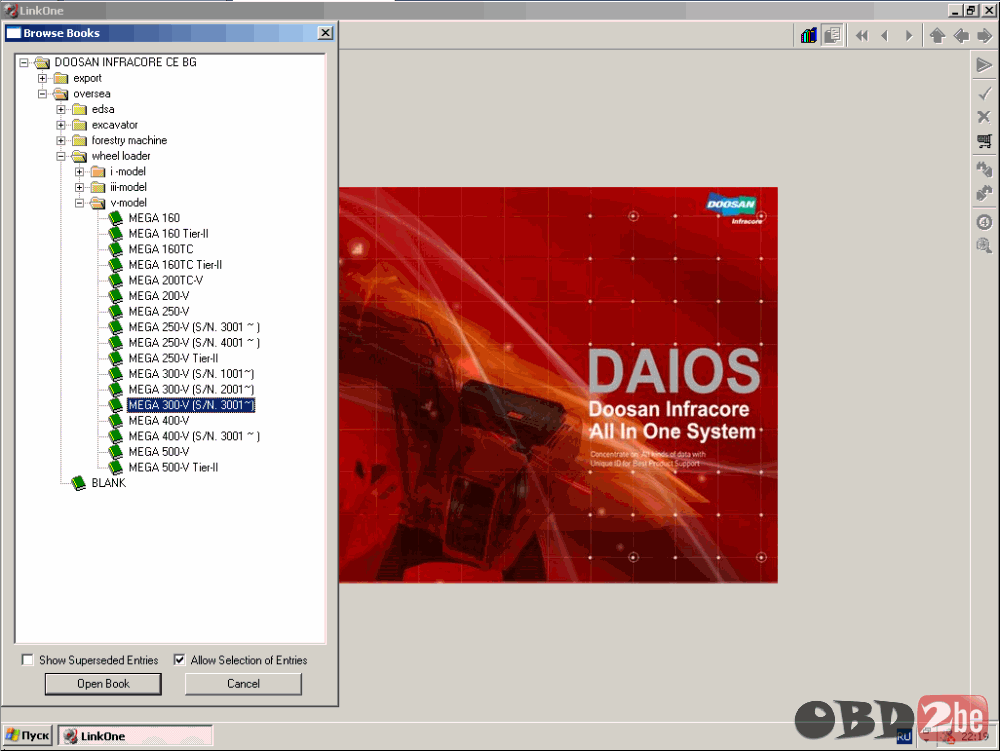Screen dimensions: 1000x751
Task: Select MEGA 160TC book
Action: click(x=161, y=249)
